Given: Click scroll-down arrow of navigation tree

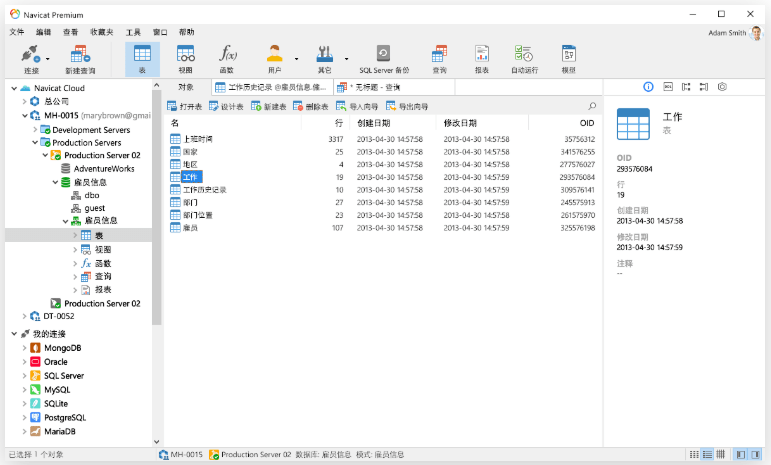Looking at the screenshot, I should tap(156, 441).
